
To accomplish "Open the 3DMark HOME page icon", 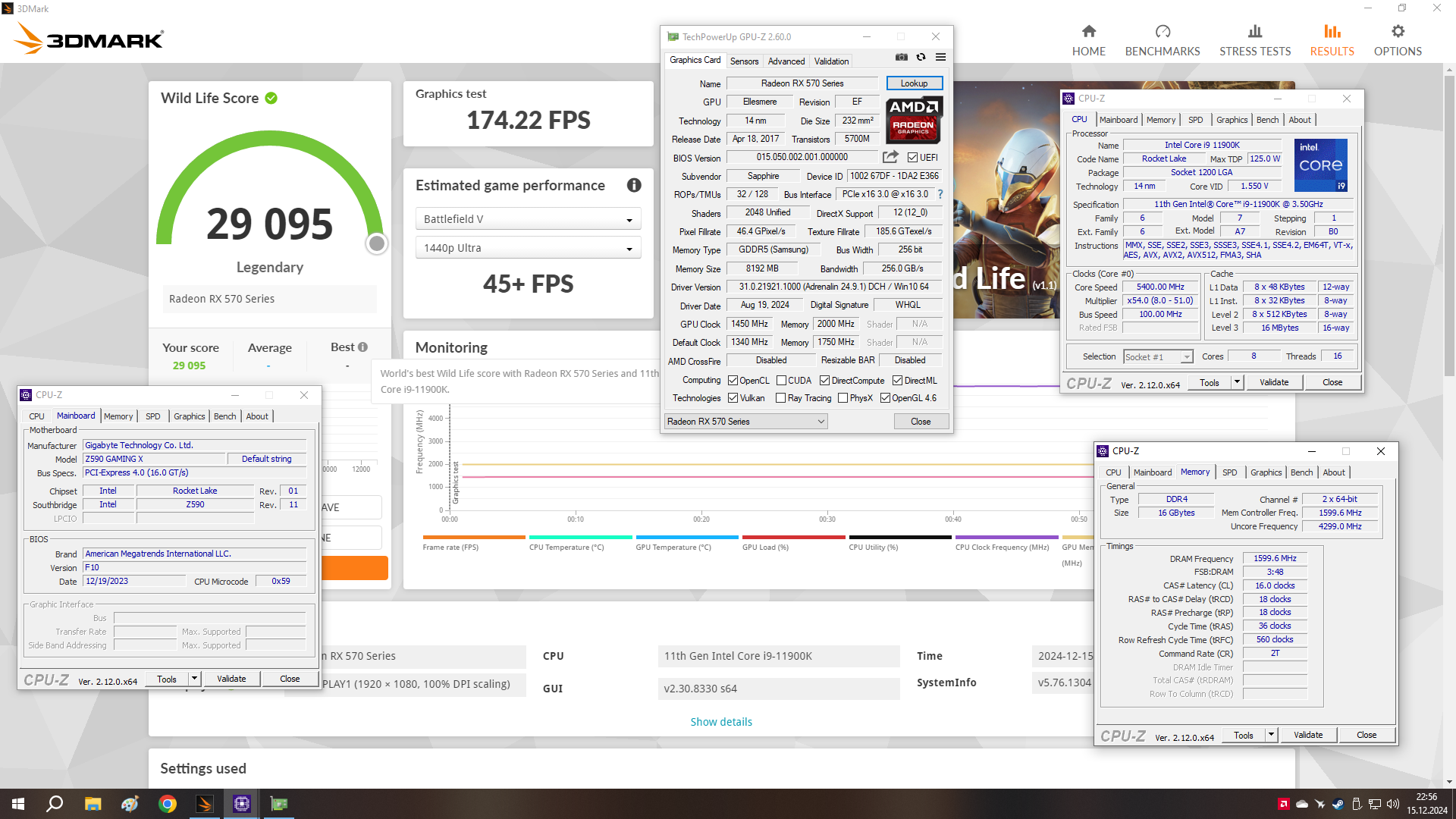I will (x=1088, y=31).
